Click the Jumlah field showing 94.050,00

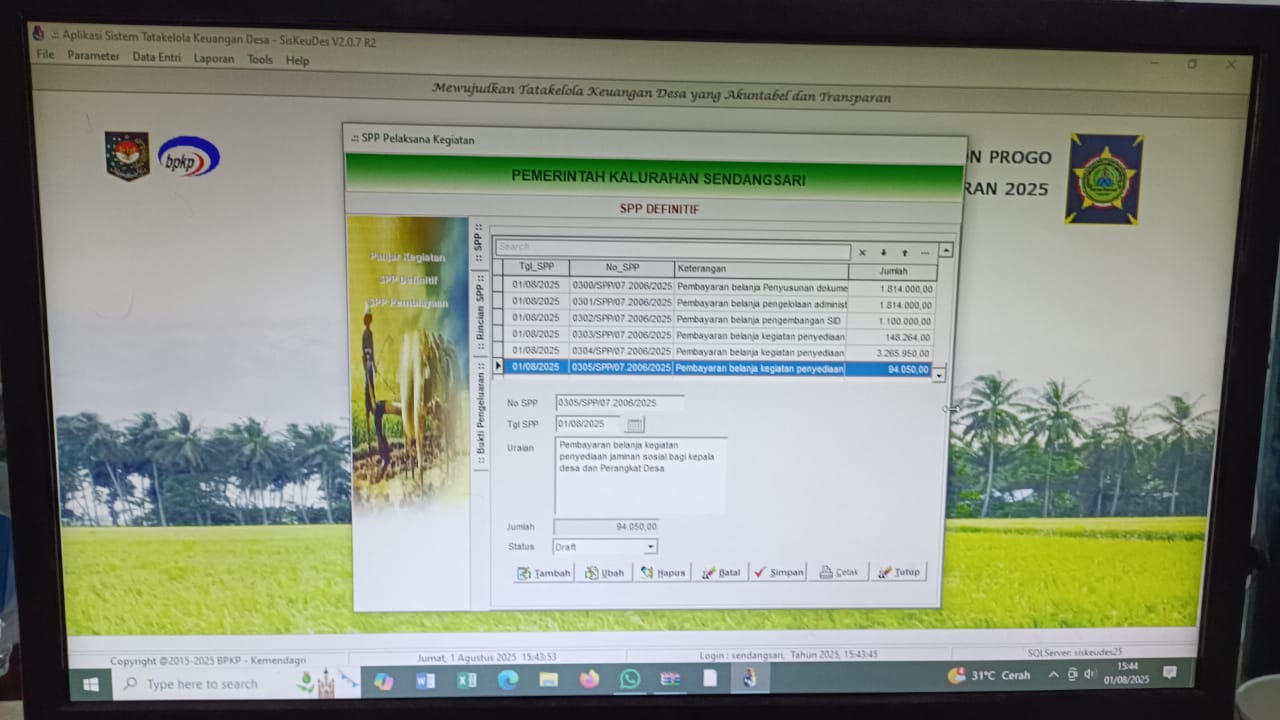pos(605,526)
